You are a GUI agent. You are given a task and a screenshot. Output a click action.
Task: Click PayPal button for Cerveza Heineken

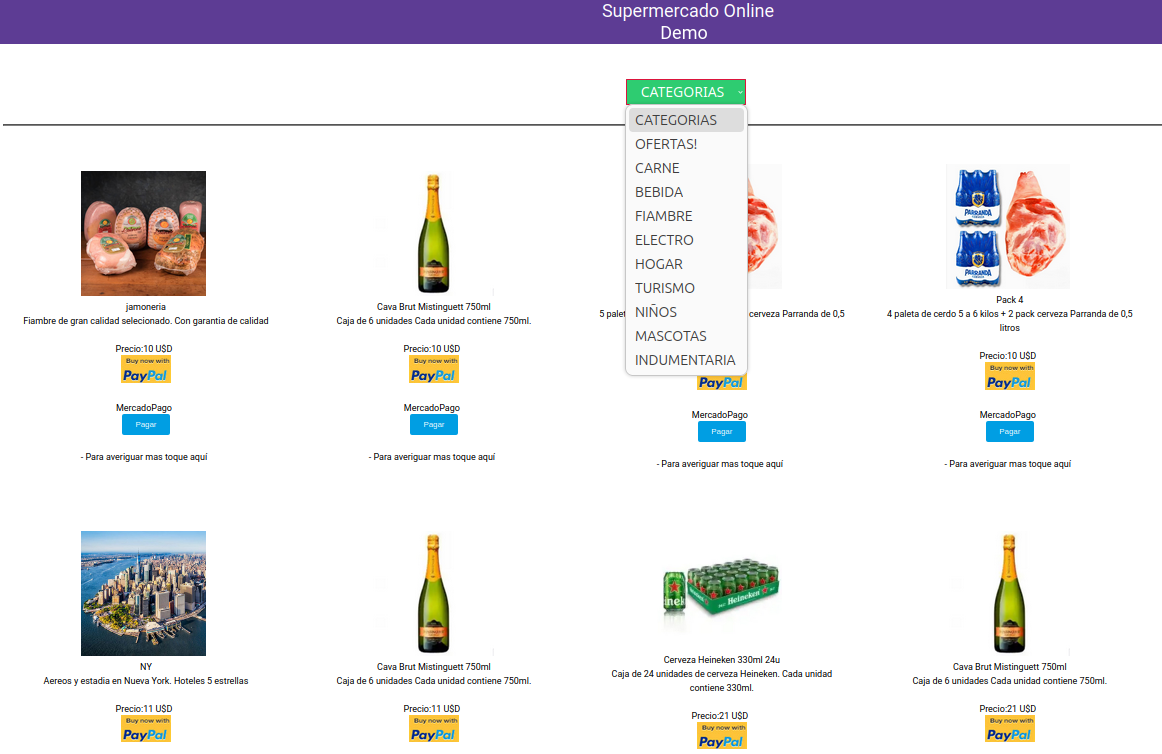(x=722, y=736)
